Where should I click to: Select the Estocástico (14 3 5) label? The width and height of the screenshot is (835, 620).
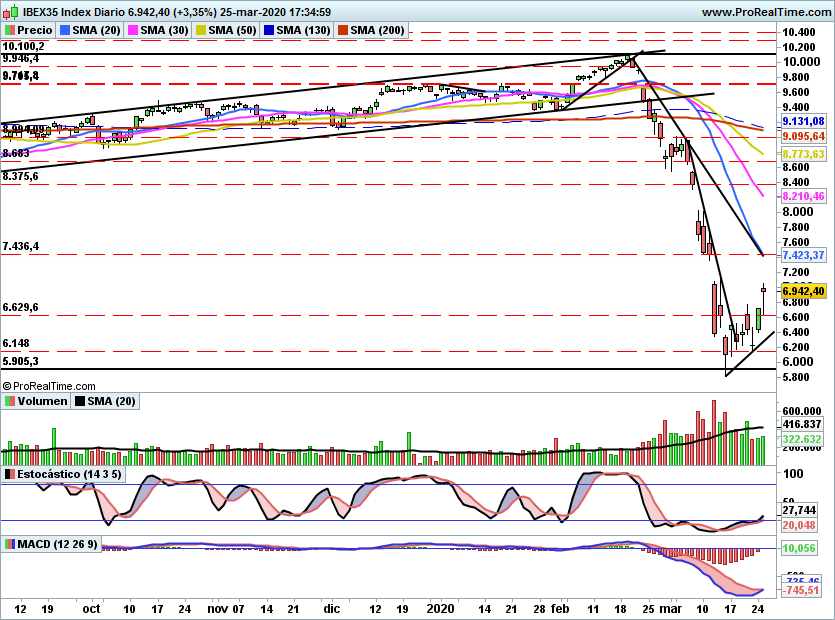tap(68, 474)
